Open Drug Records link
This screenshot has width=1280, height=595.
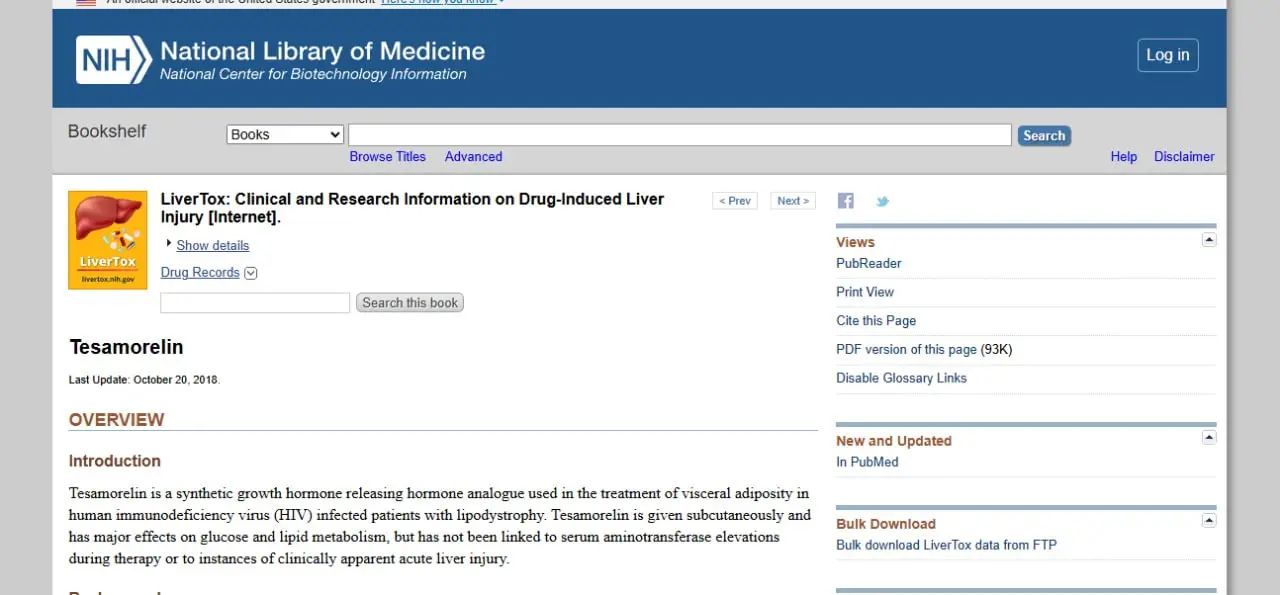click(200, 273)
